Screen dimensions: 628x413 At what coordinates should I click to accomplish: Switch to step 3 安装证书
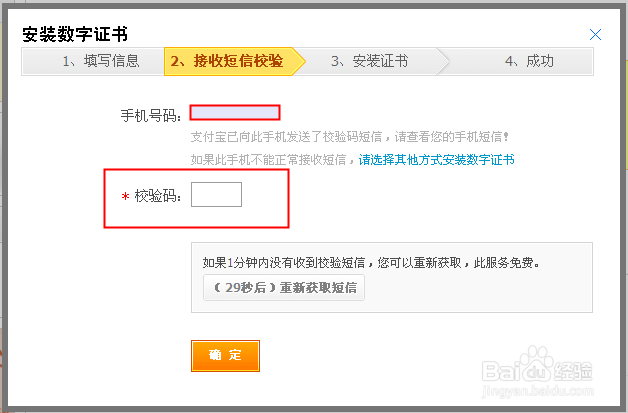[369, 61]
